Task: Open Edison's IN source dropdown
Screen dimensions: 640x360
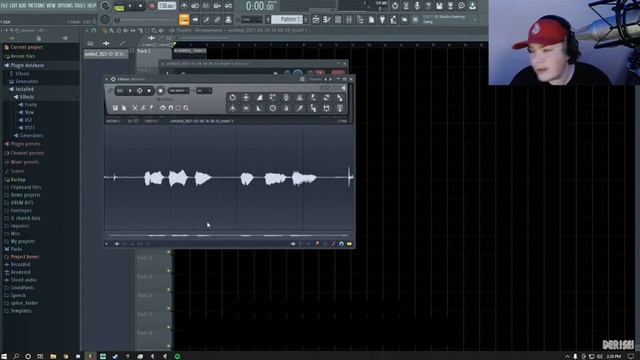Action: (x=204, y=91)
